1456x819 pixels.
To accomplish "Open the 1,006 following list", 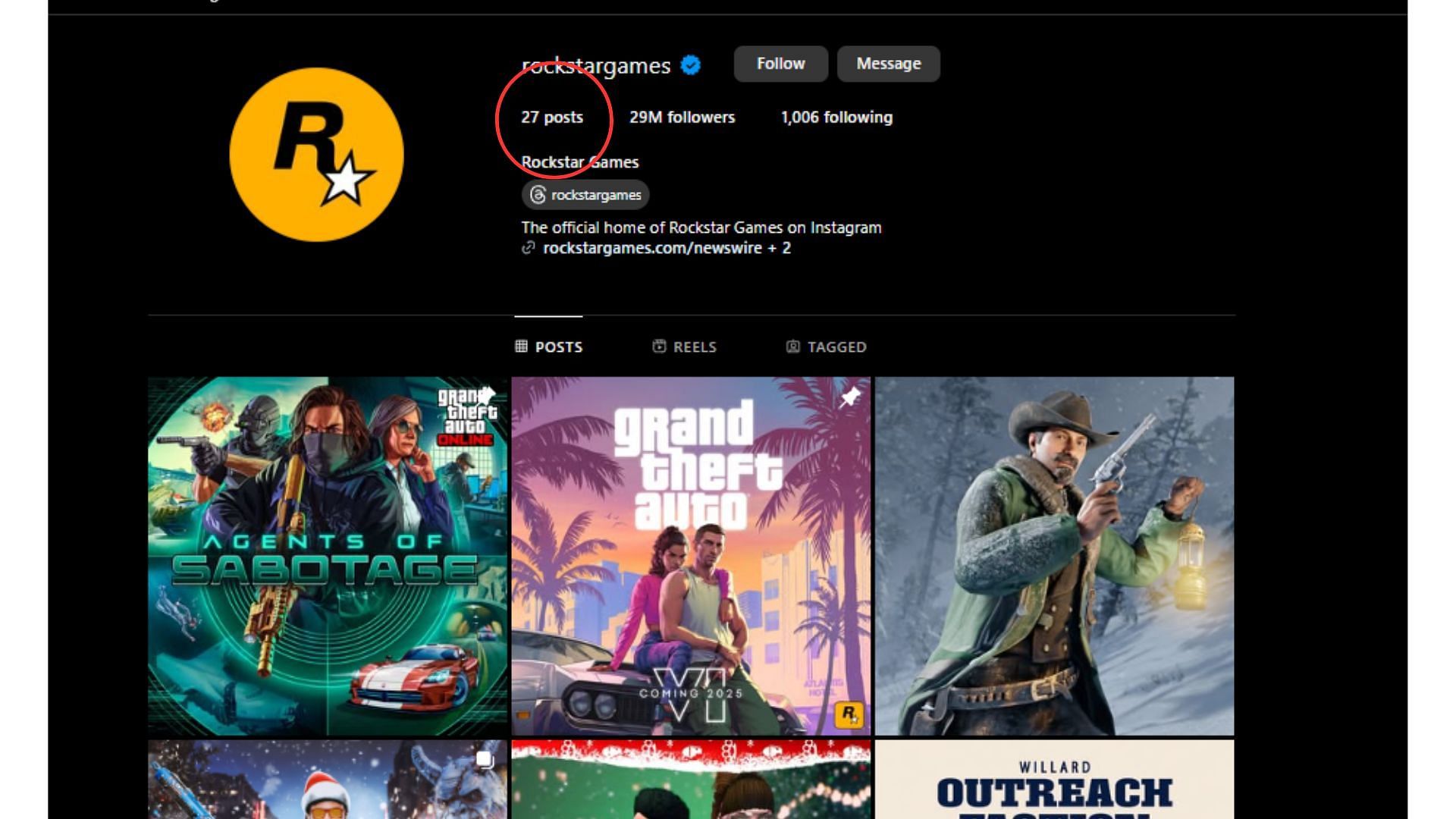I will click(836, 118).
